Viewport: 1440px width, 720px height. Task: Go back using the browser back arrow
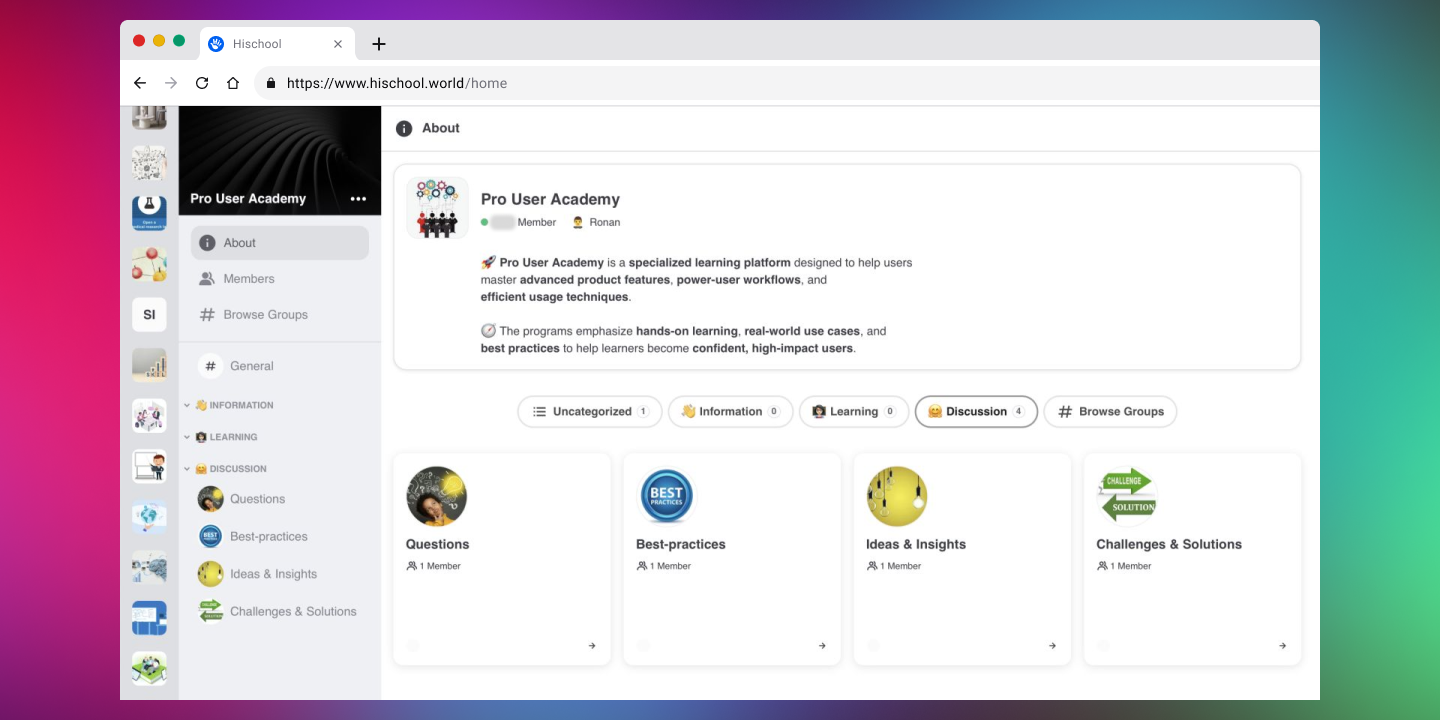[140, 83]
